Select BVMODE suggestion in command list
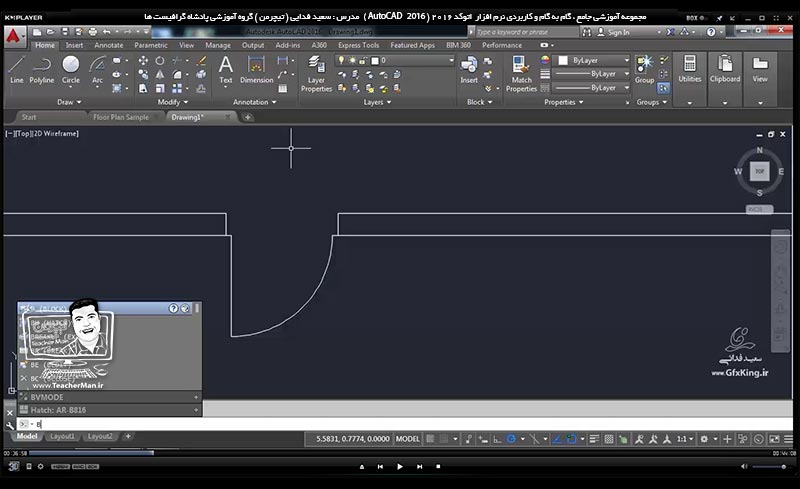Screen dimensions: 800x489 pyautogui.click(x=110, y=397)
